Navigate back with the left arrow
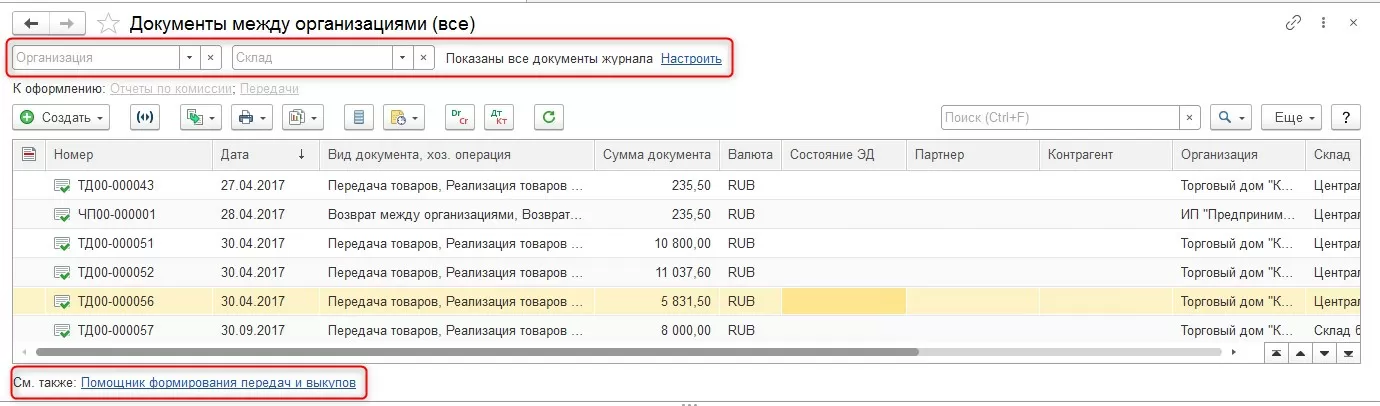 click(30, 23)
